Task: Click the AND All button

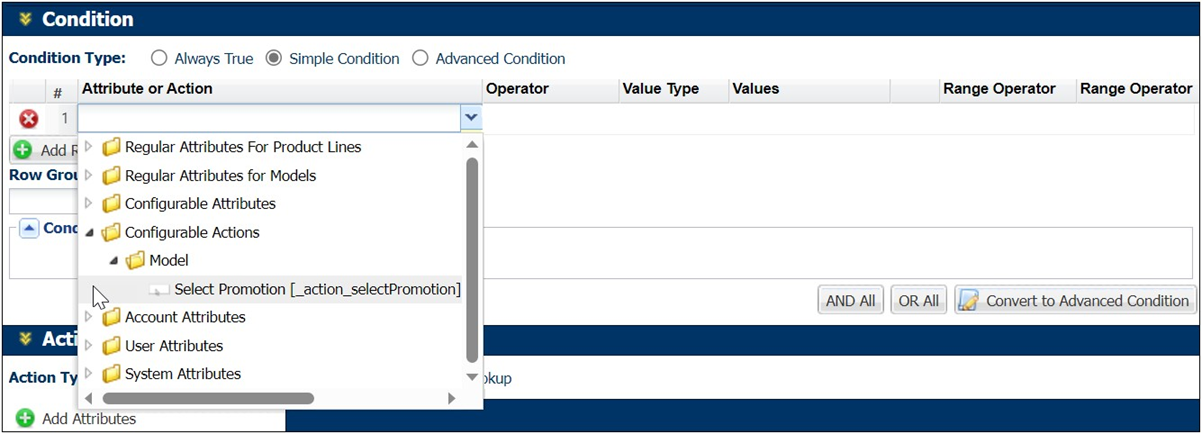Action: coord(851,301)
